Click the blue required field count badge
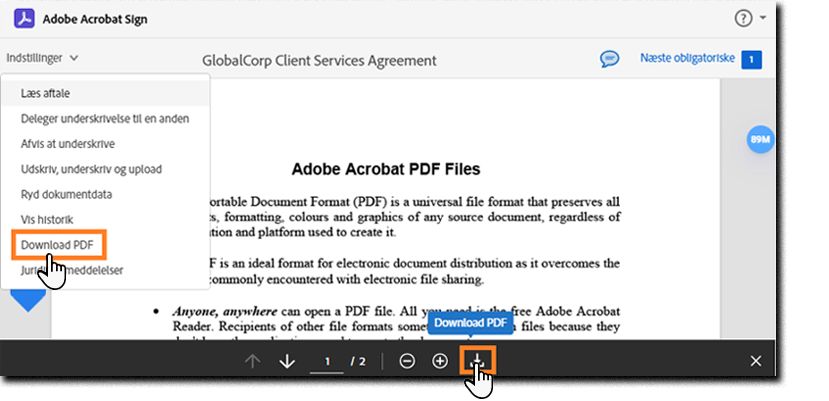The image size is (829, 401). (x=751, y=60)
